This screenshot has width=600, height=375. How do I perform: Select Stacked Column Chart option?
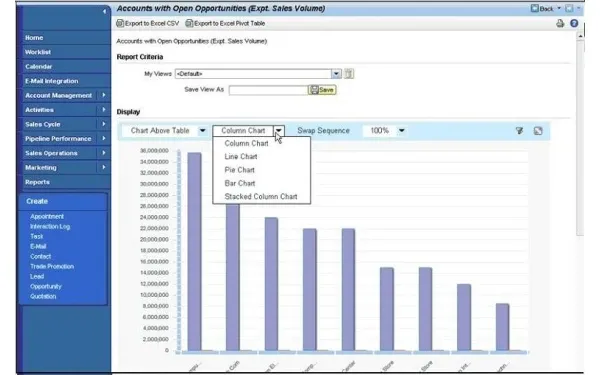[261, 197]
